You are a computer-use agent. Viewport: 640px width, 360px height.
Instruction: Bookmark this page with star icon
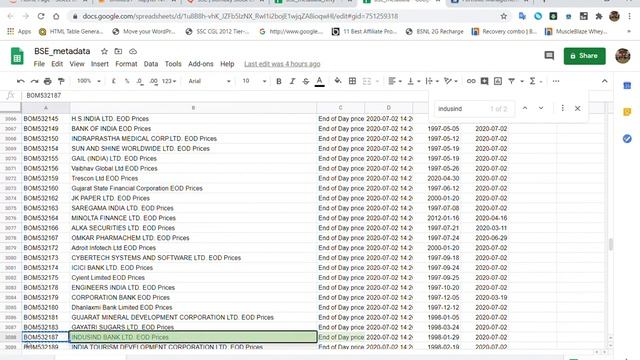(x=504, y=16)
